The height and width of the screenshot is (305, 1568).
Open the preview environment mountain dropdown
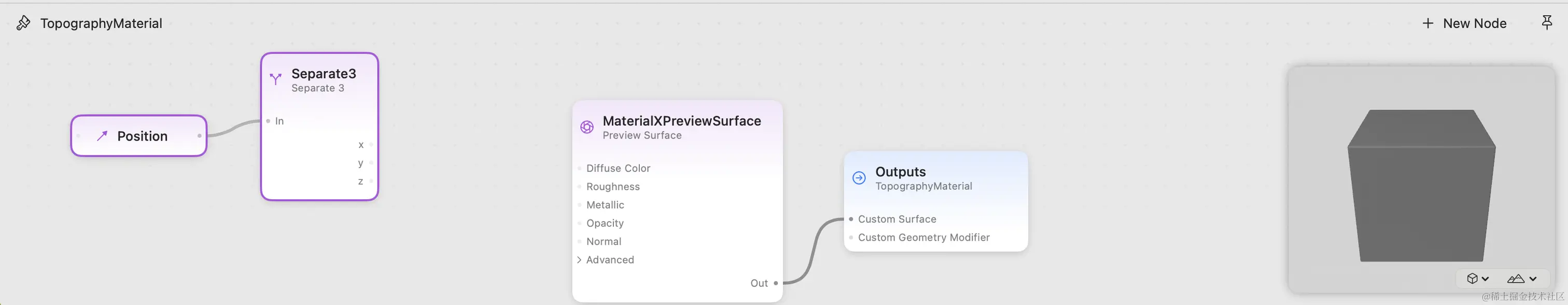point(1522,278)
